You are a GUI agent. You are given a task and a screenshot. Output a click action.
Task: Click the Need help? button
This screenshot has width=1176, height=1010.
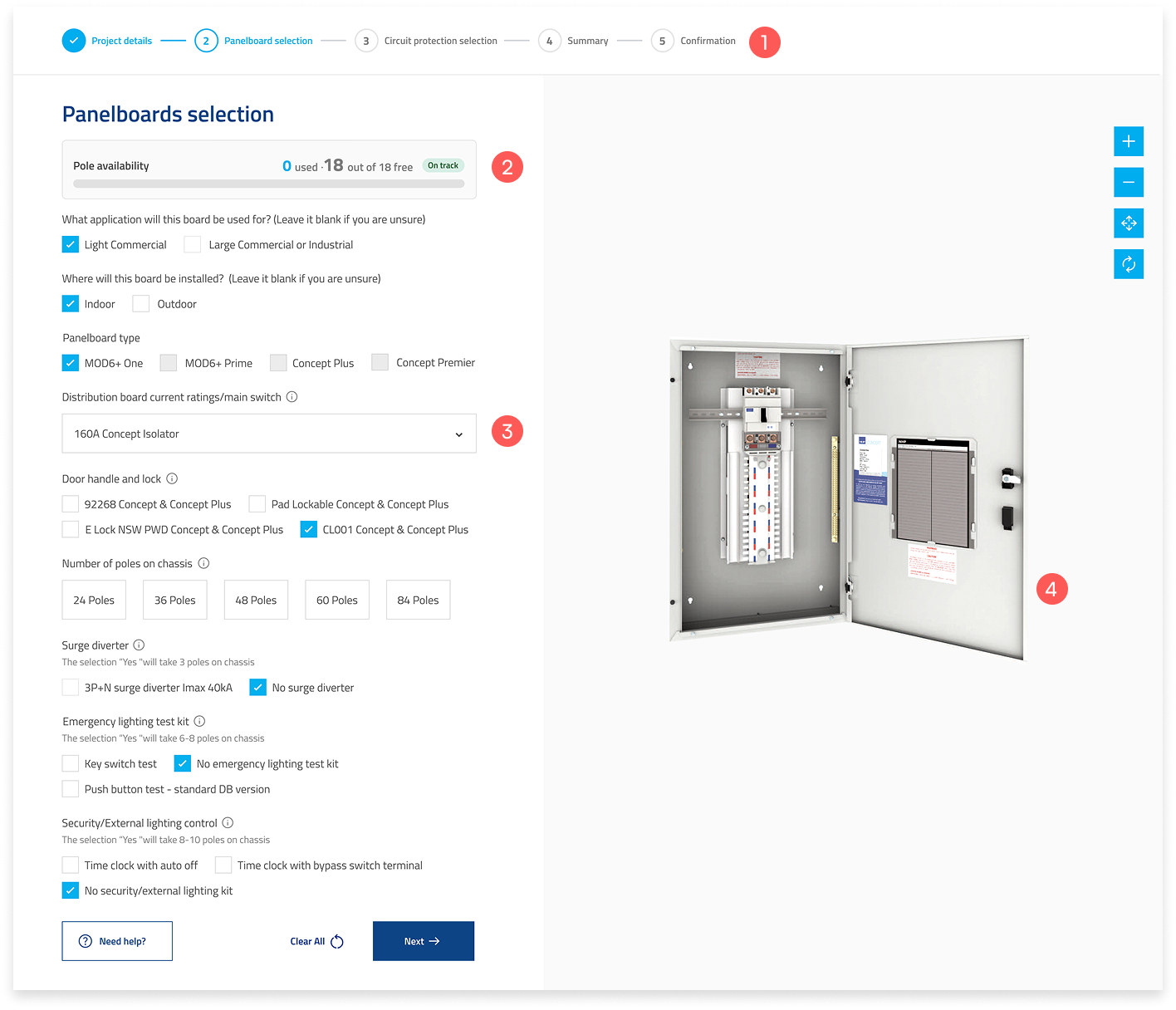pyautogui.click(x=117, y=941)
